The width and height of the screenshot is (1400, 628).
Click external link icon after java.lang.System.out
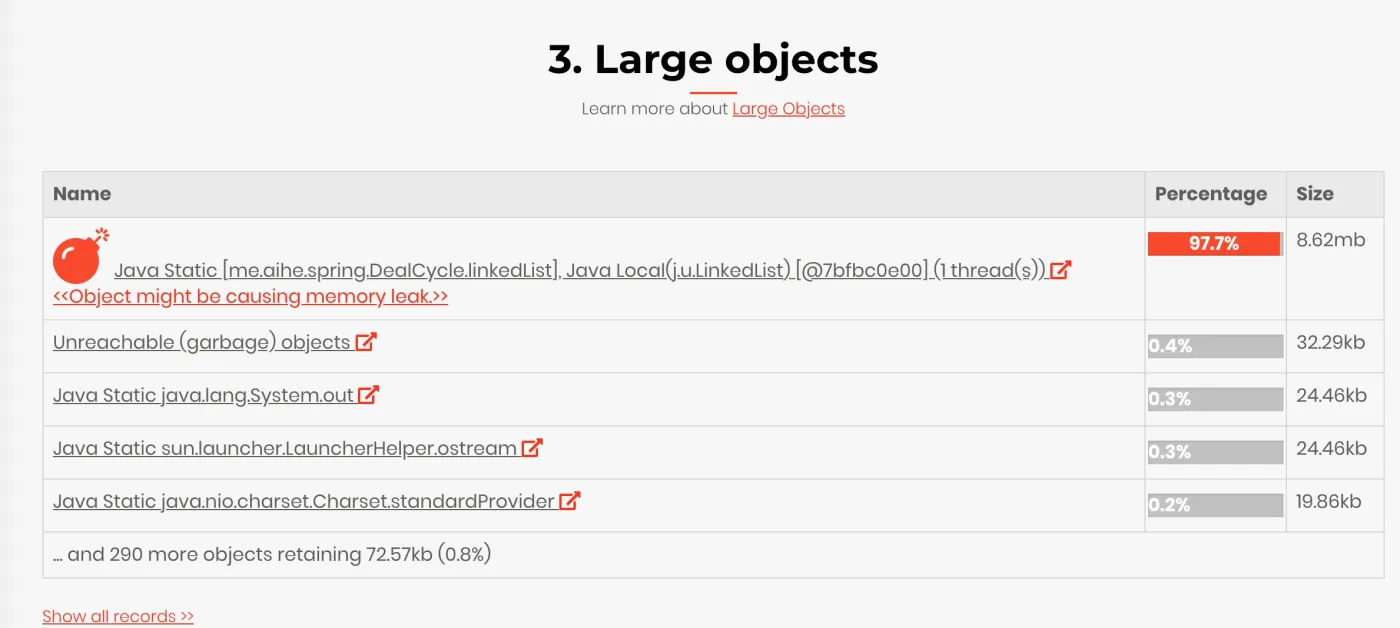[368, 395]
